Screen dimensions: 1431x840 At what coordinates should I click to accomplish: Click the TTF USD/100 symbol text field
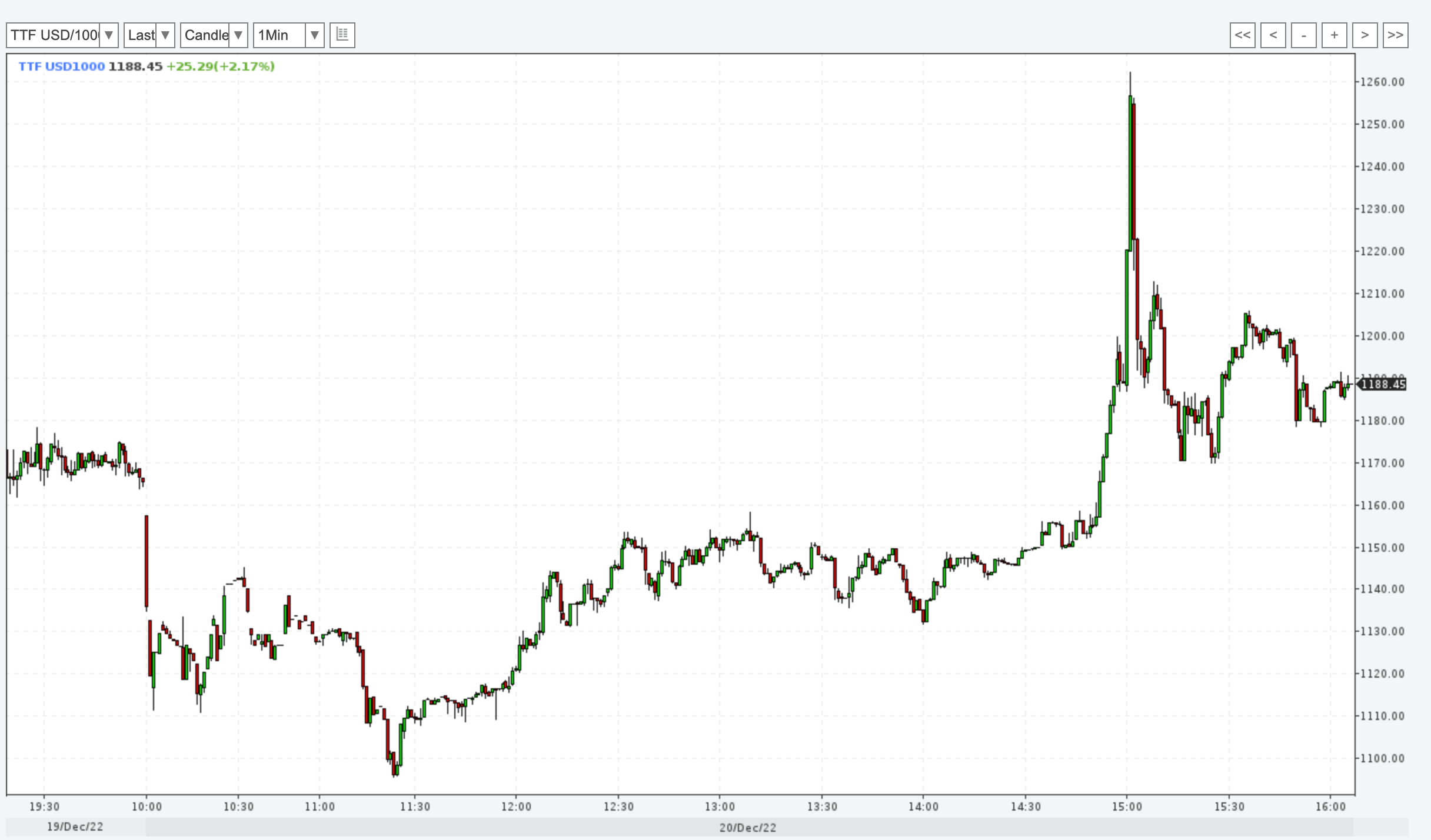54,35
